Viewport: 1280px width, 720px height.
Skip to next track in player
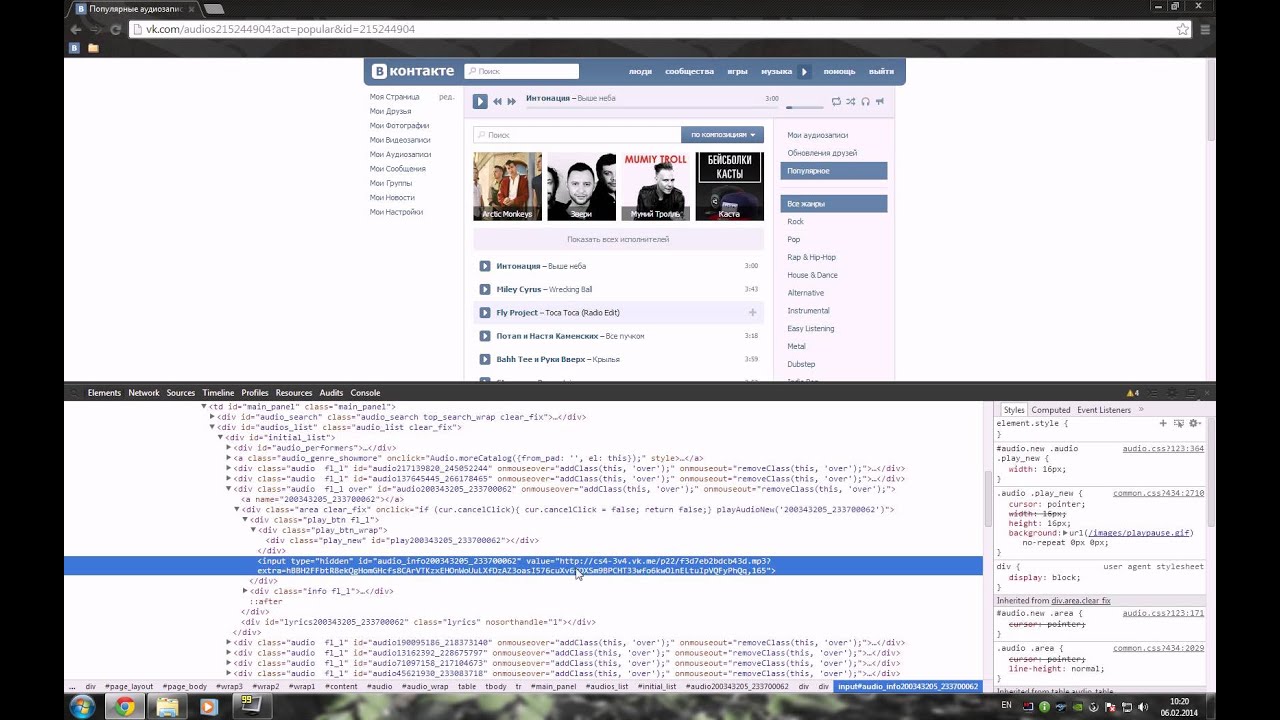pos(511,101)
